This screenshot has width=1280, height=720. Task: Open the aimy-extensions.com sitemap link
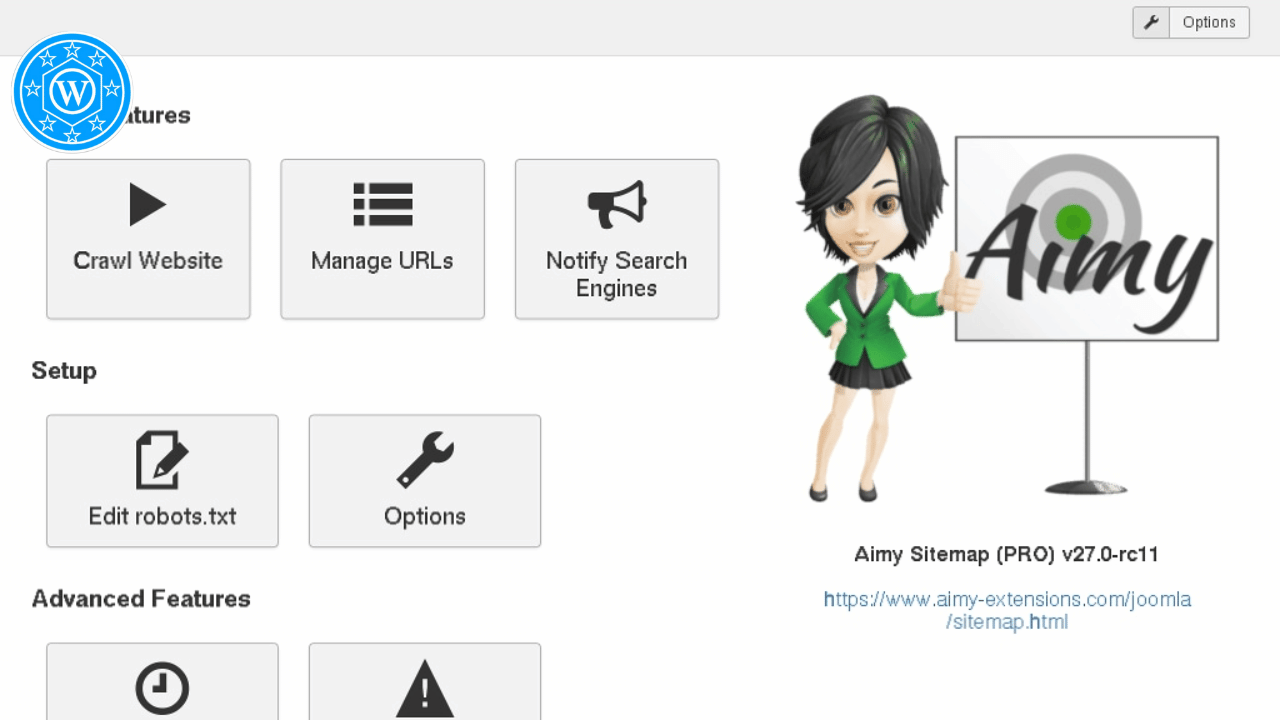[x=1007, y=610]
